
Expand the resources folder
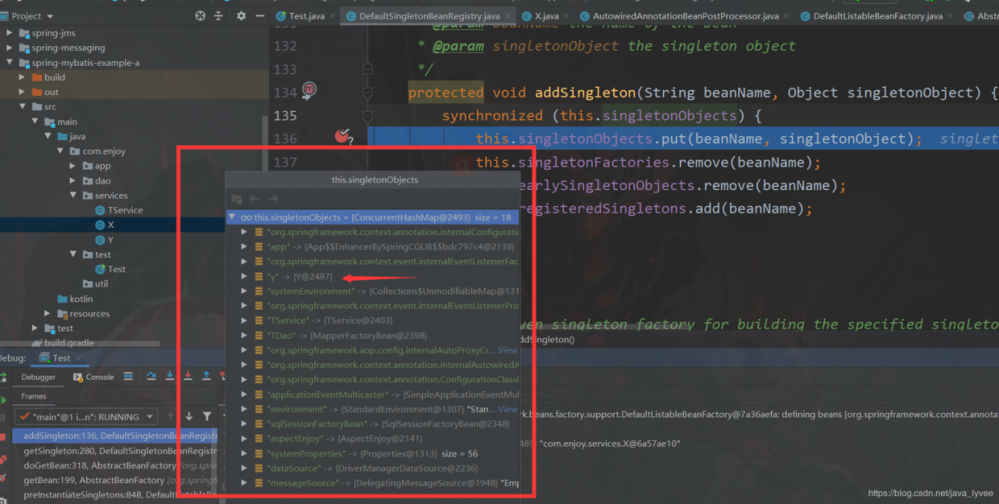(47, 313)
